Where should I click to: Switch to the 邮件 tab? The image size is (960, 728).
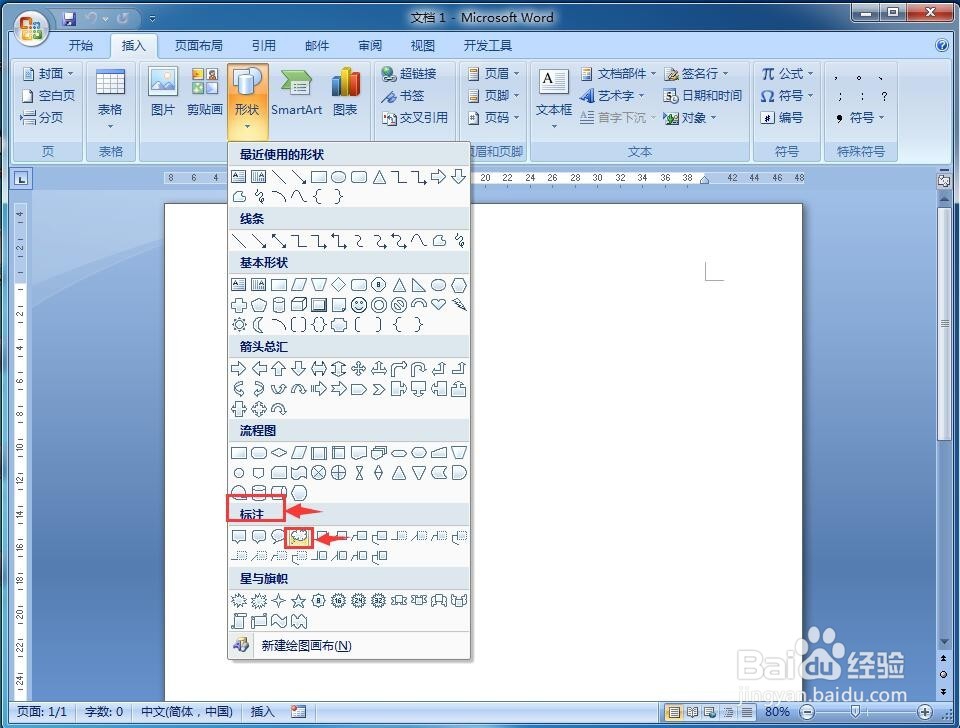pyautogui.click(x=317, y=45)
